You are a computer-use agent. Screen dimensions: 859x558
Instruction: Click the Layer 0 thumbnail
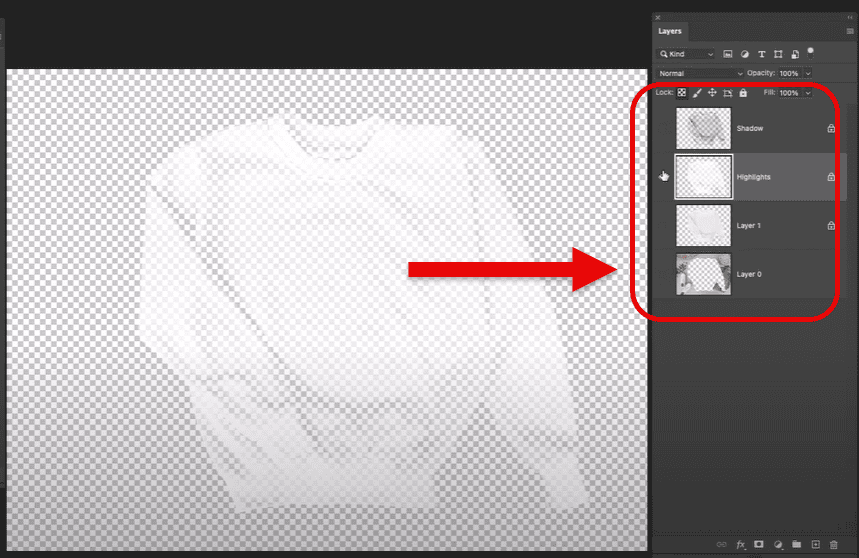pos(703,274)
